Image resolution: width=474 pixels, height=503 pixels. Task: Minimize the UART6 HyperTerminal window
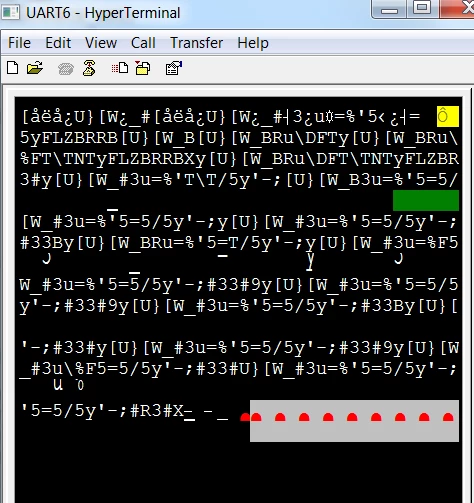pyautogui.click(x=389, y=9)
